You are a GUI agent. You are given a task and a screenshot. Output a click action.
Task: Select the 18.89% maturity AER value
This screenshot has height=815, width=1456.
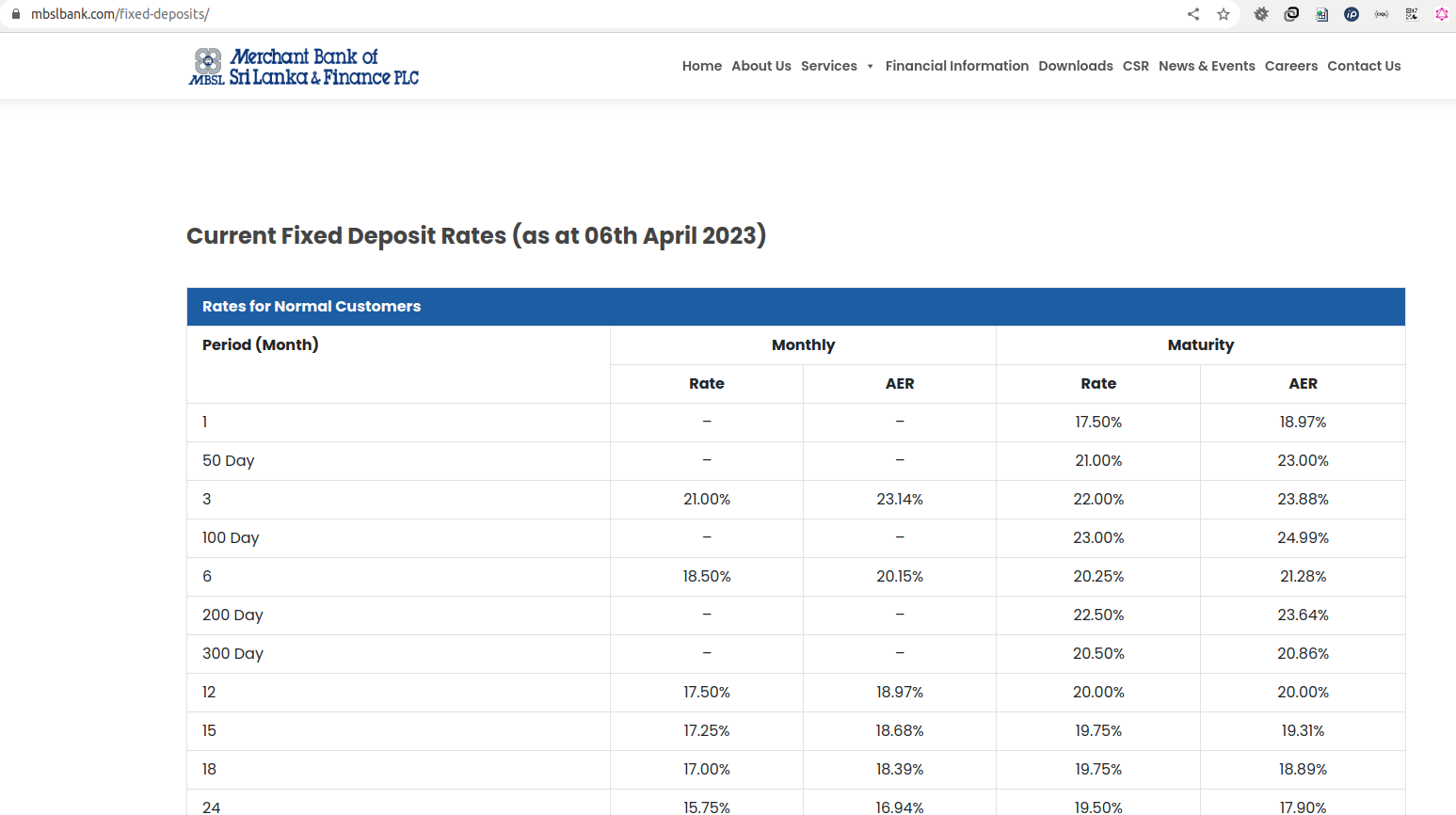click(x=1304, y=770)
